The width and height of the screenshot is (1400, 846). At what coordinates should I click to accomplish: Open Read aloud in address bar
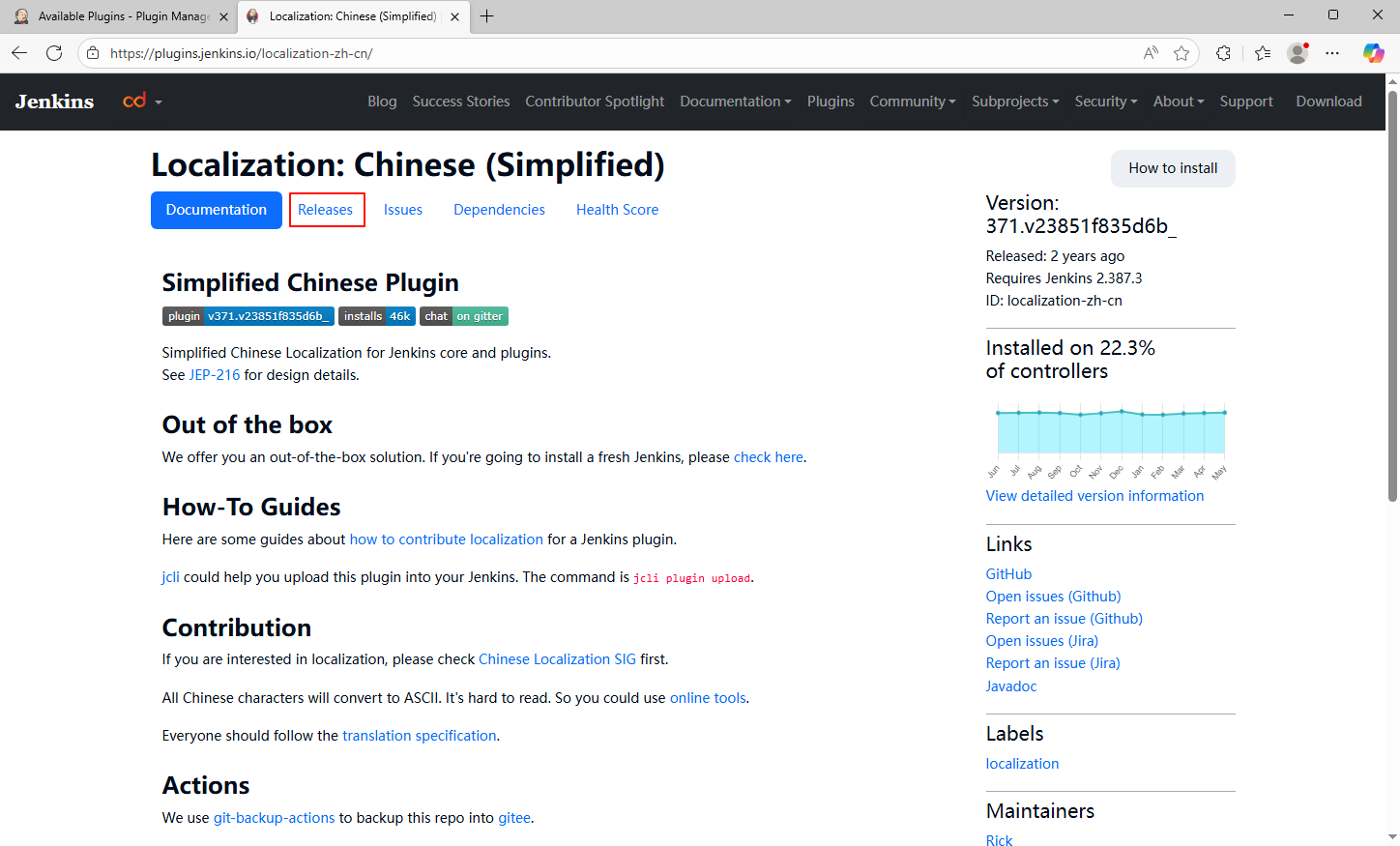coord(1151,53)
